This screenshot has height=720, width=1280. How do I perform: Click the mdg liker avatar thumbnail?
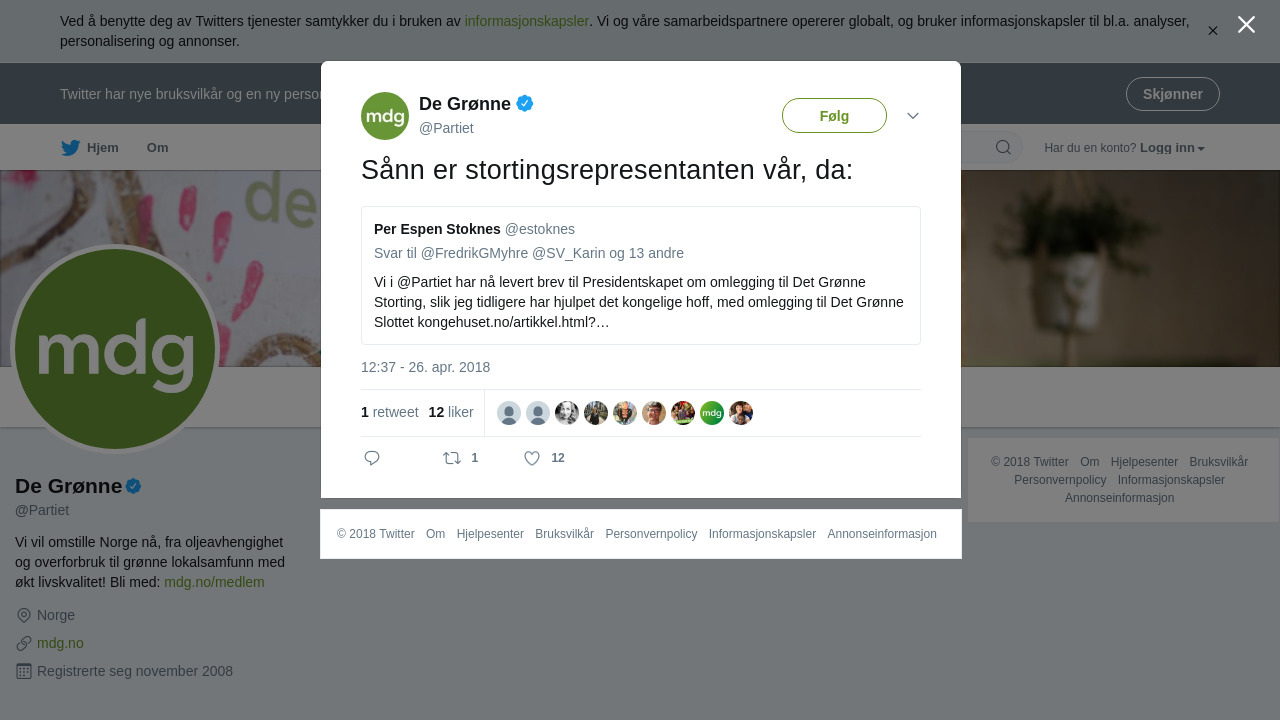coord(712,413)
